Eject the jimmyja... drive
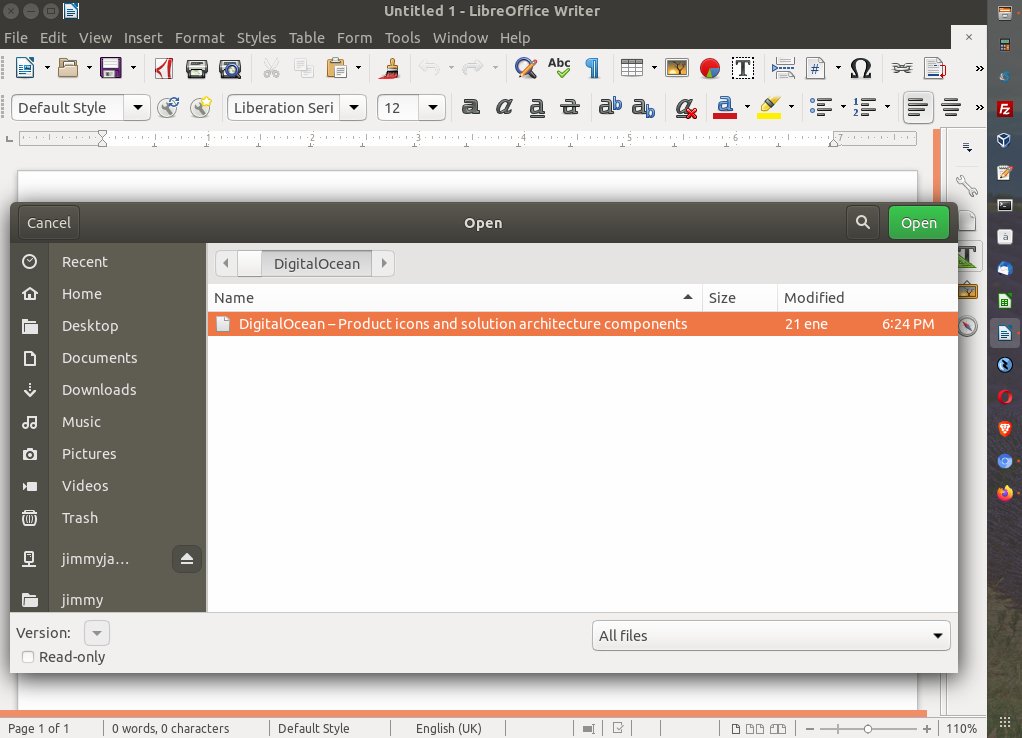1022x738 pixels. (186, 559)
